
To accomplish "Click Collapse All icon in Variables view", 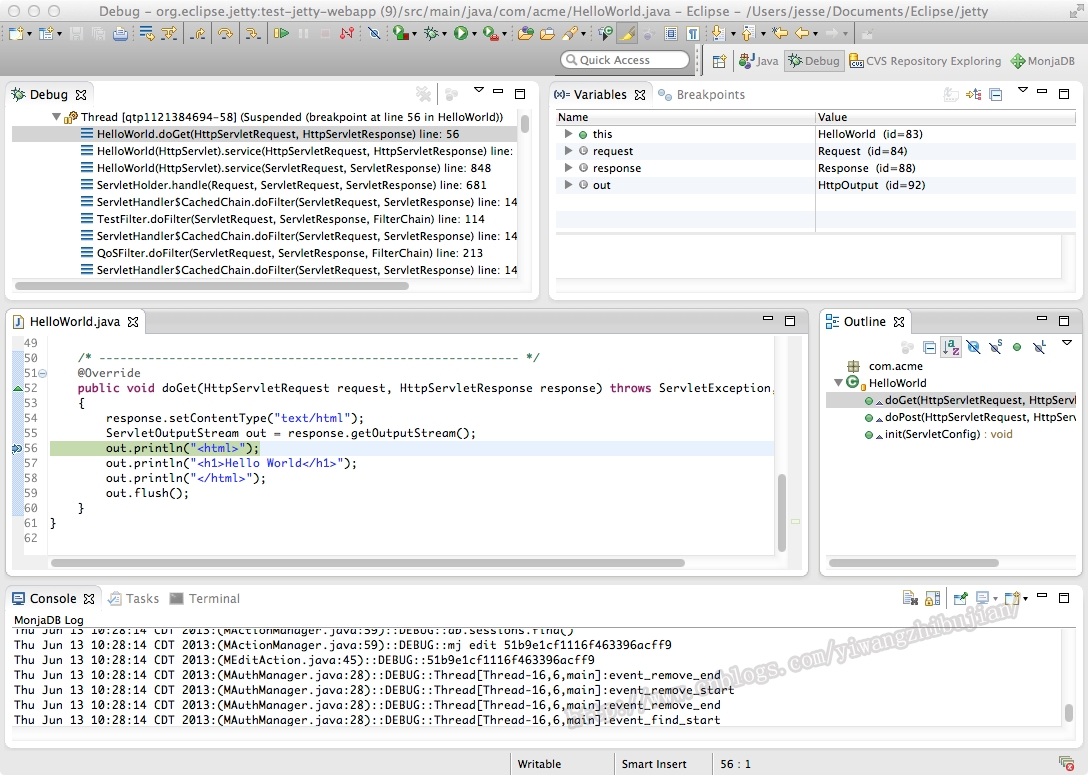I will tap(996, 94).
